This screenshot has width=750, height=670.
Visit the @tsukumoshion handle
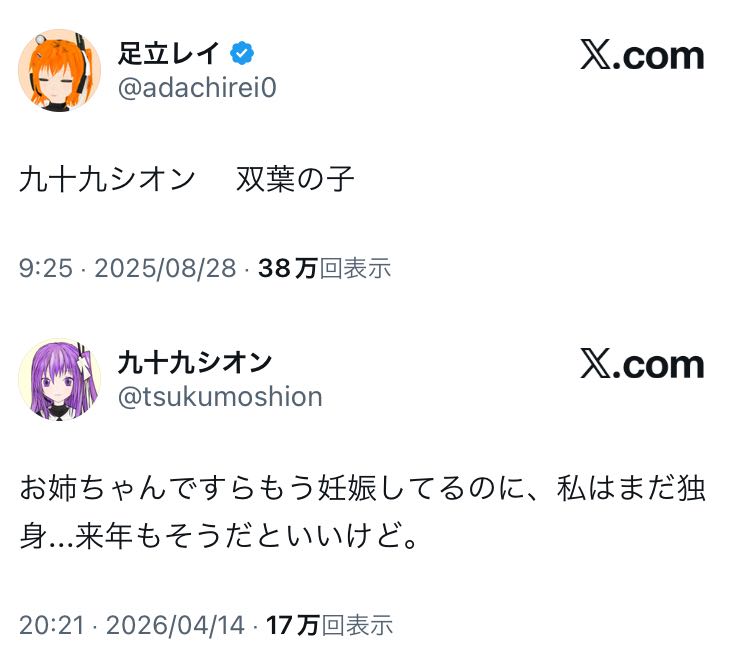click(x=220, y=397)
